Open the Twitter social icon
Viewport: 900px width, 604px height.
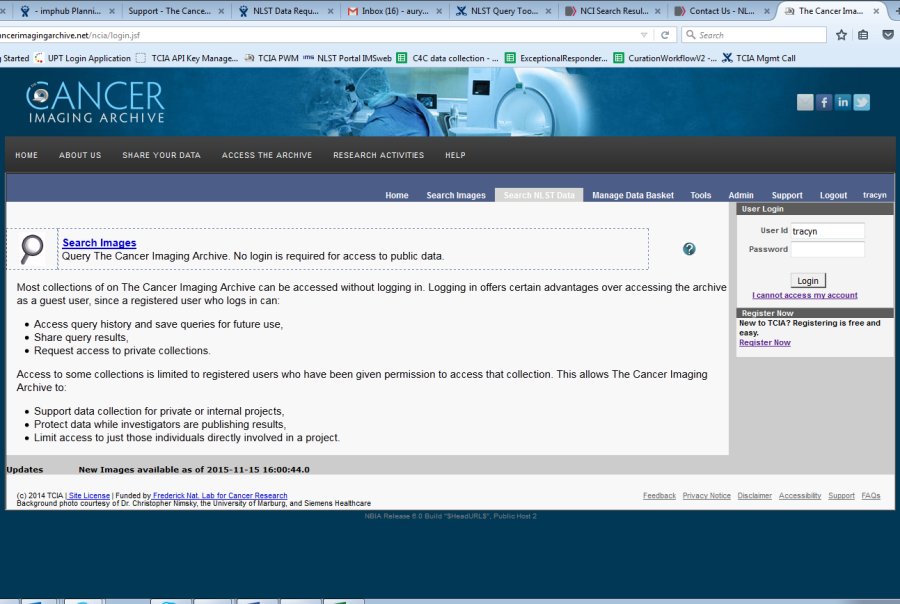(x=862, y=102)
